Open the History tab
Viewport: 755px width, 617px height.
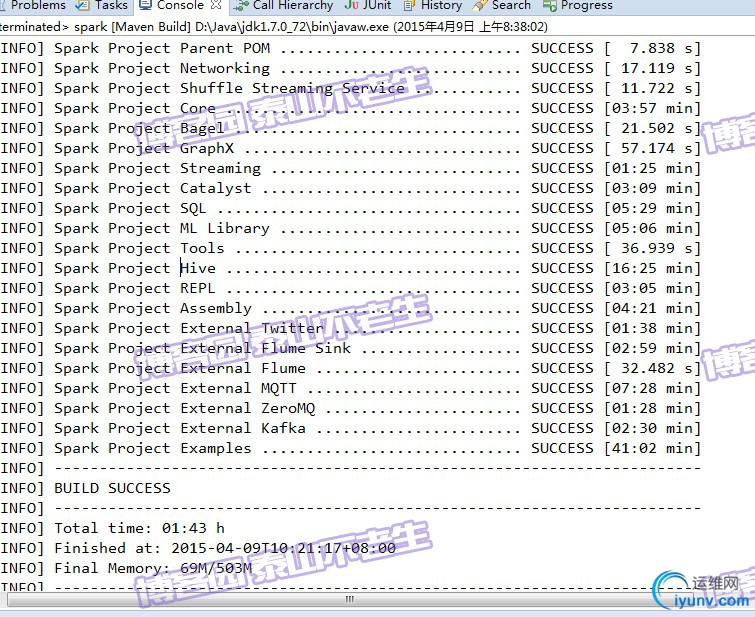(x=433, y=5)
